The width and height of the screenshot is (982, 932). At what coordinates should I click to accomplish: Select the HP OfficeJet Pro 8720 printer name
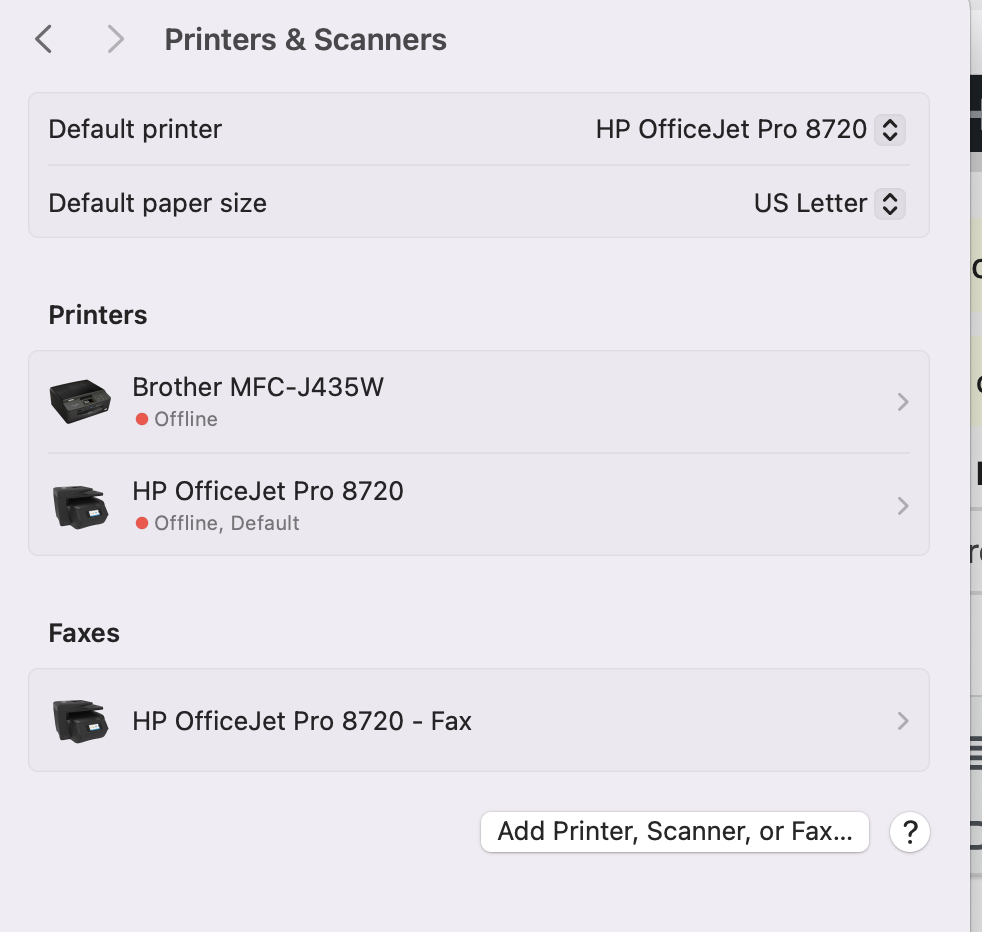268,491
